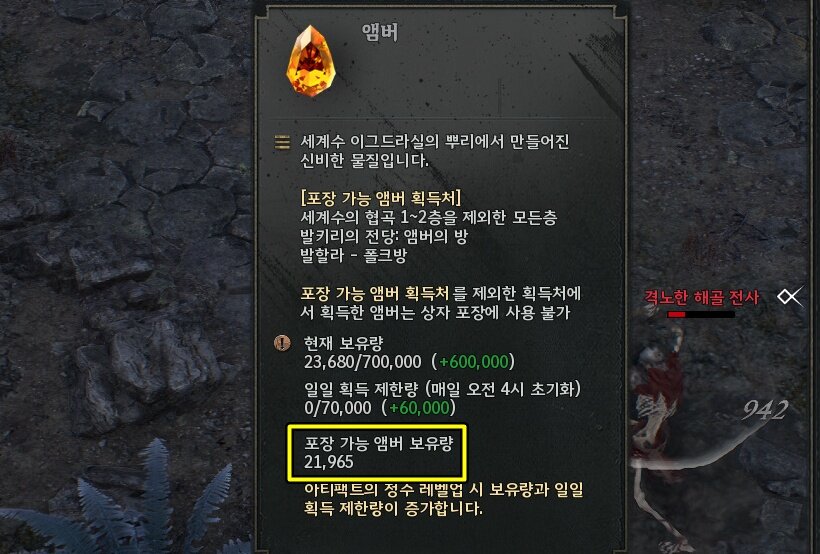Click the 발키리의 전당: 앰버의 방 line
This screenshot has width=820, height=554.
384,236
